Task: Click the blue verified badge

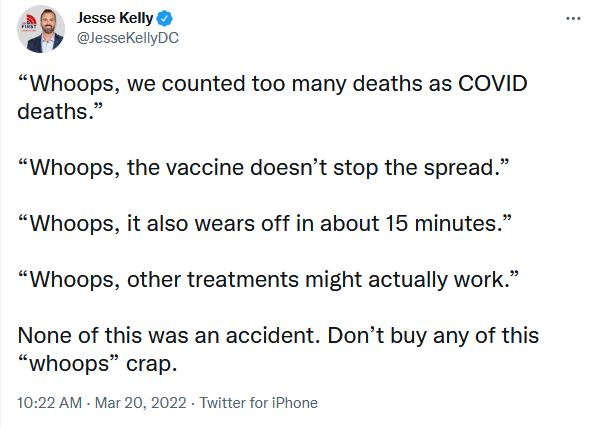Action: pyautogui.click(x=164, y=18)
